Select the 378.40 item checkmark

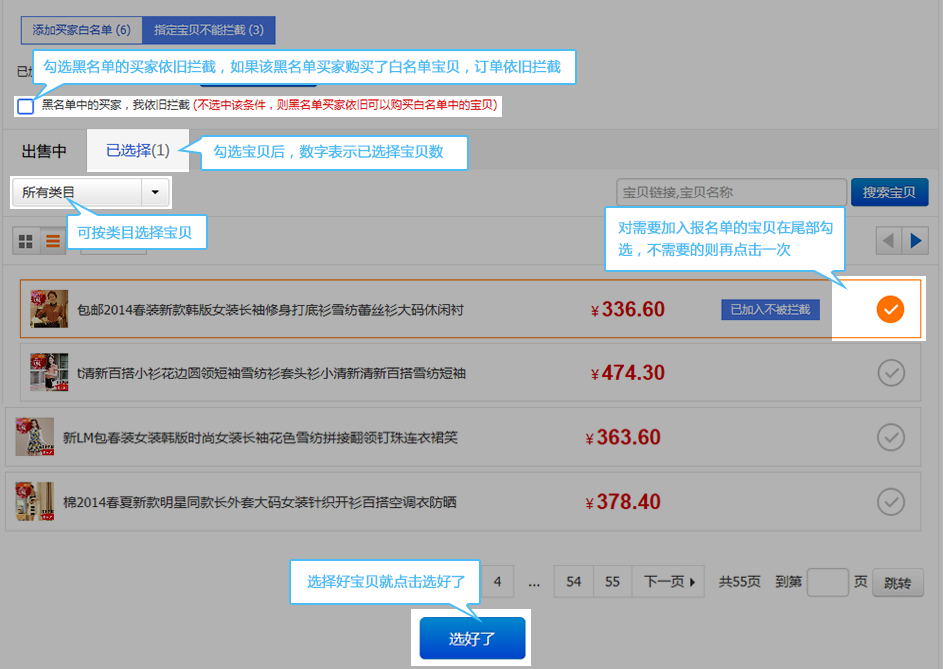click(891, 502)
